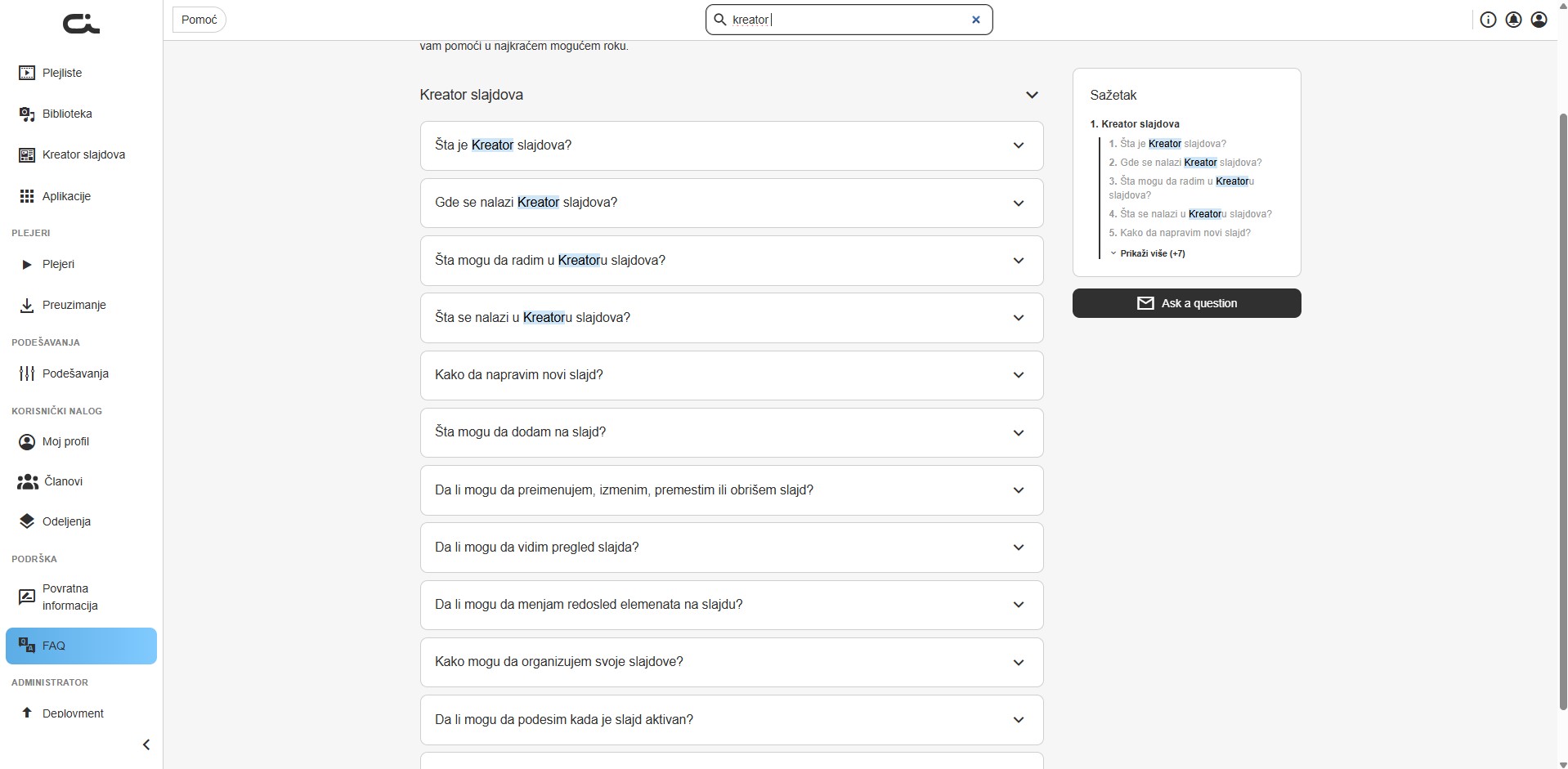Show more summary items via Prikaži više (+7)
Image resolution: width=1568 pixels, height=769 pixels.
point(1148,253)
